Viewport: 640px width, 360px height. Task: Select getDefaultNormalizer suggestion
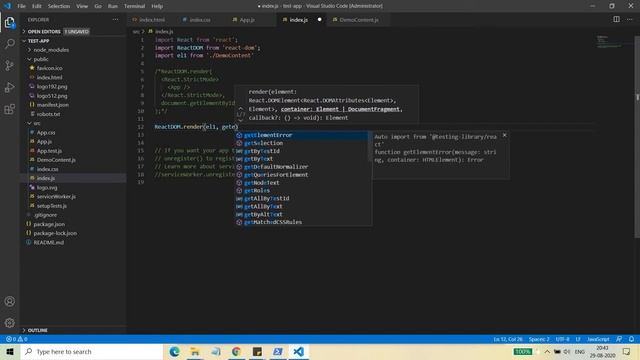point(301,167)
